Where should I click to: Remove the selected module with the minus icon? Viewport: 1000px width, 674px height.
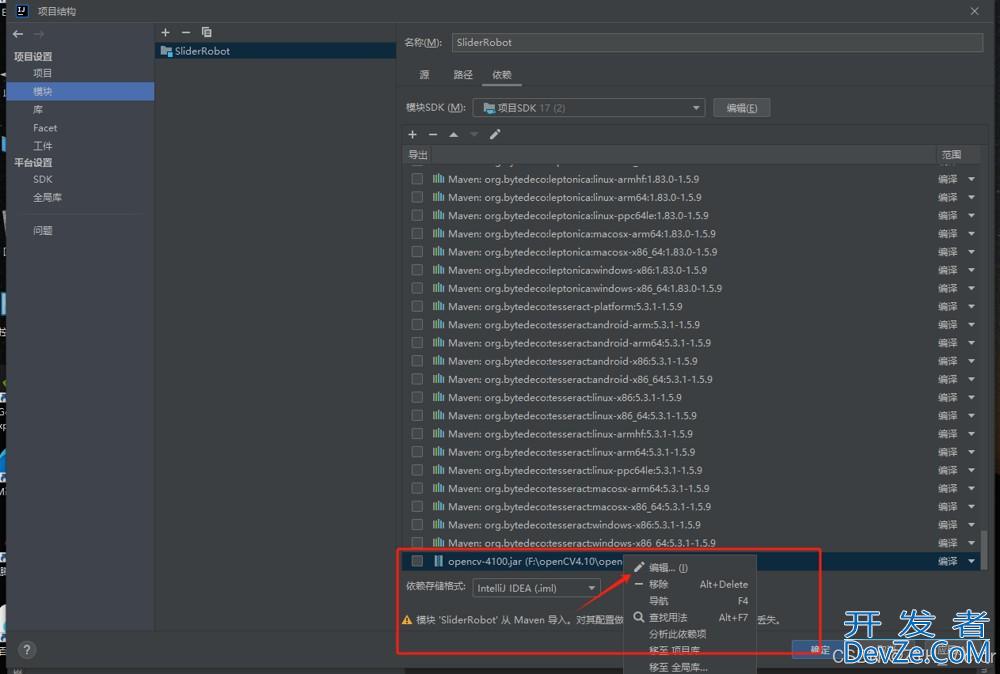point(186,32)
